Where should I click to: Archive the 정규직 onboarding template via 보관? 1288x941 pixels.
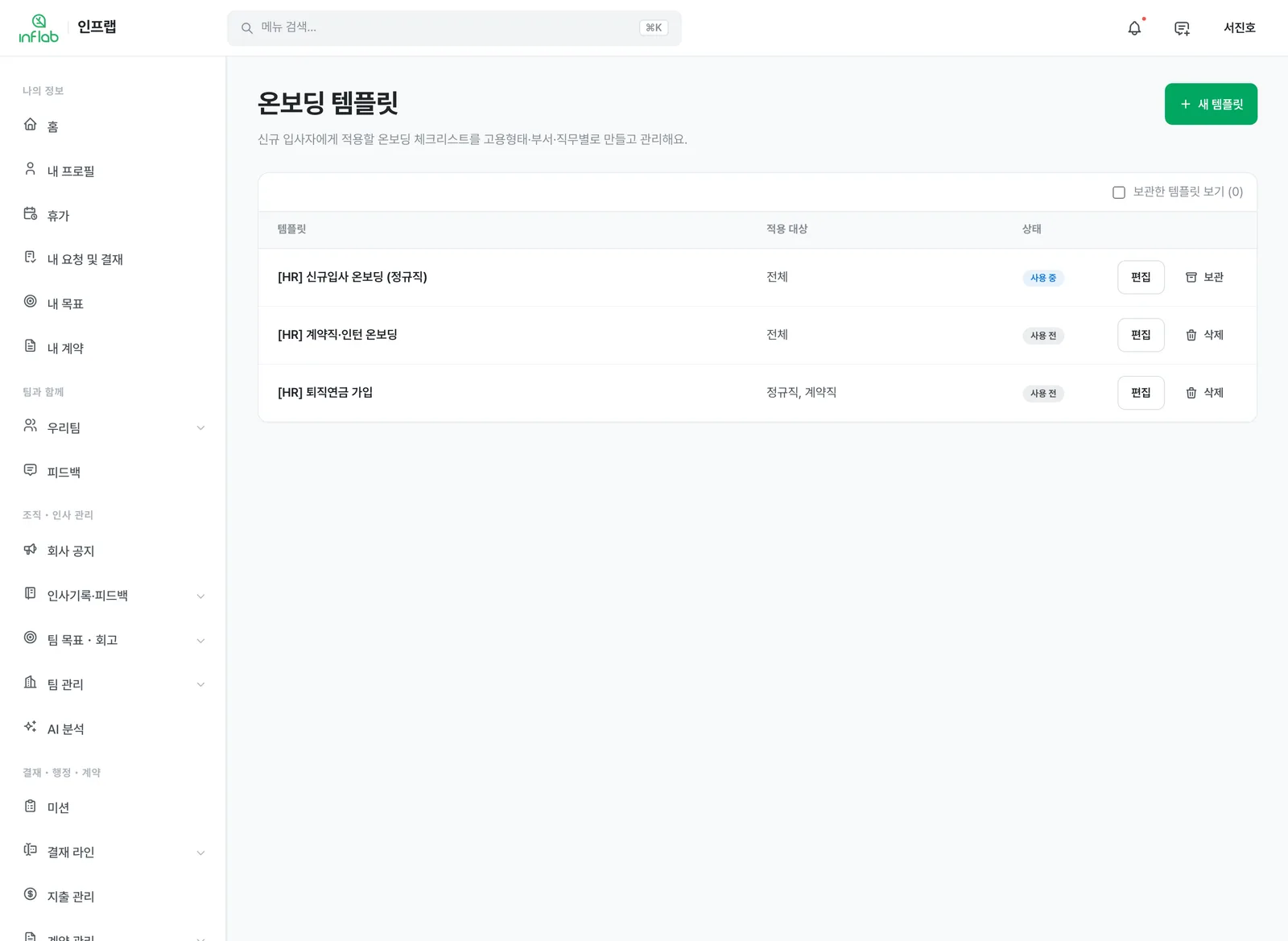click(1204, 277)
